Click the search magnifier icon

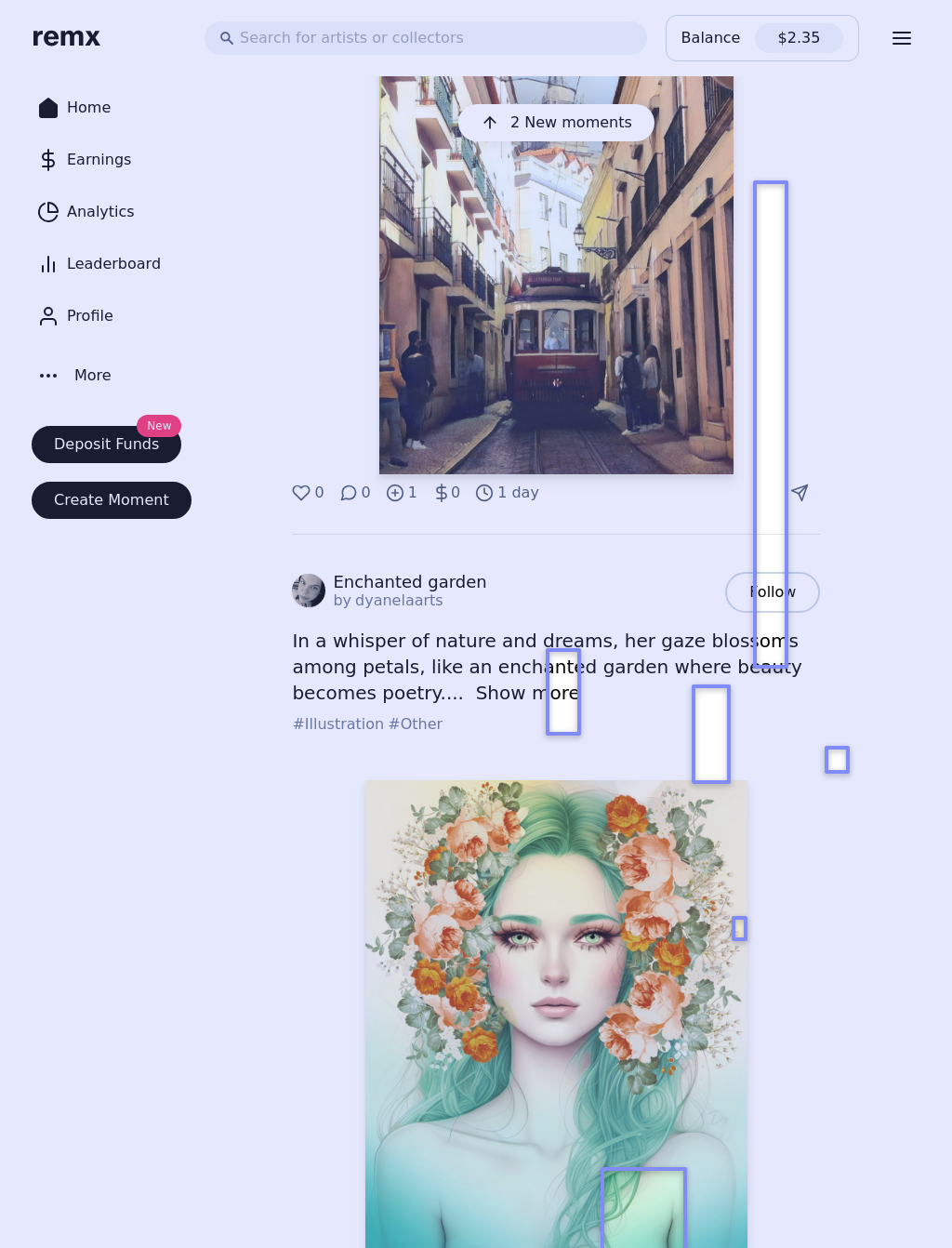pyautogui.click(x=226, y=38)
